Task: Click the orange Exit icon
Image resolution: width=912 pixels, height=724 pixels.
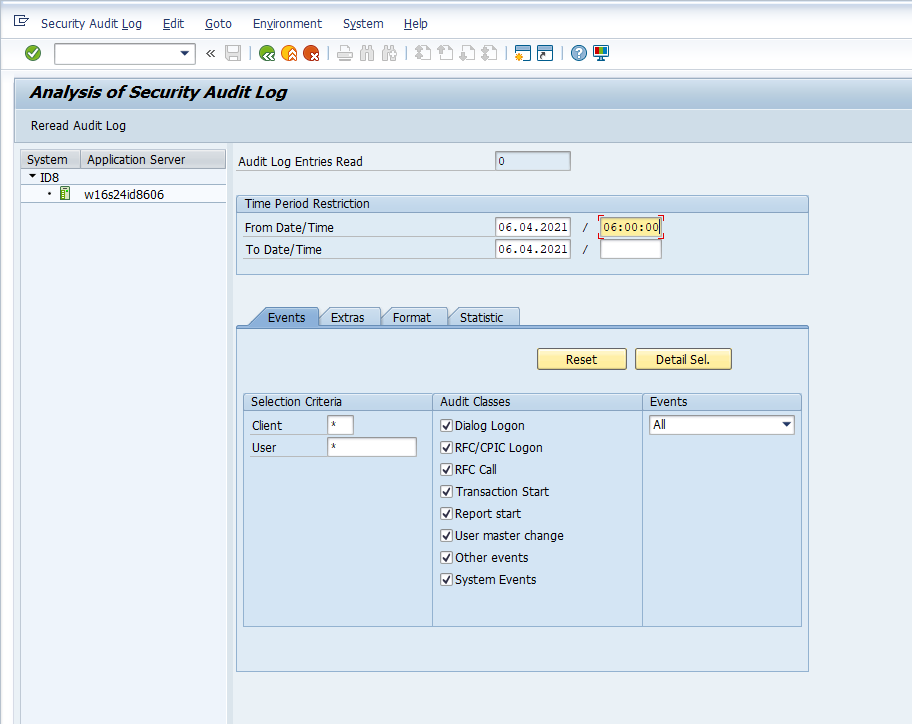Action: click(289, 53)
